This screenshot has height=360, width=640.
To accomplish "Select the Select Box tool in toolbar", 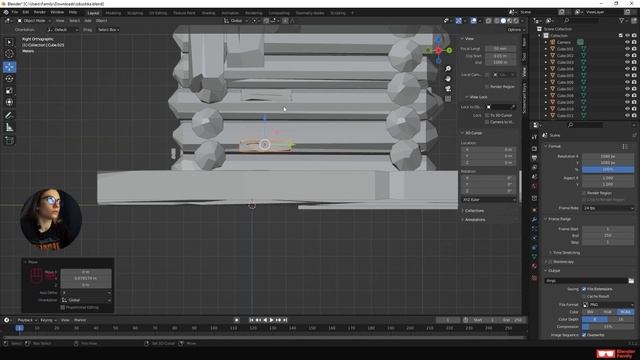I will pos(9,42).
